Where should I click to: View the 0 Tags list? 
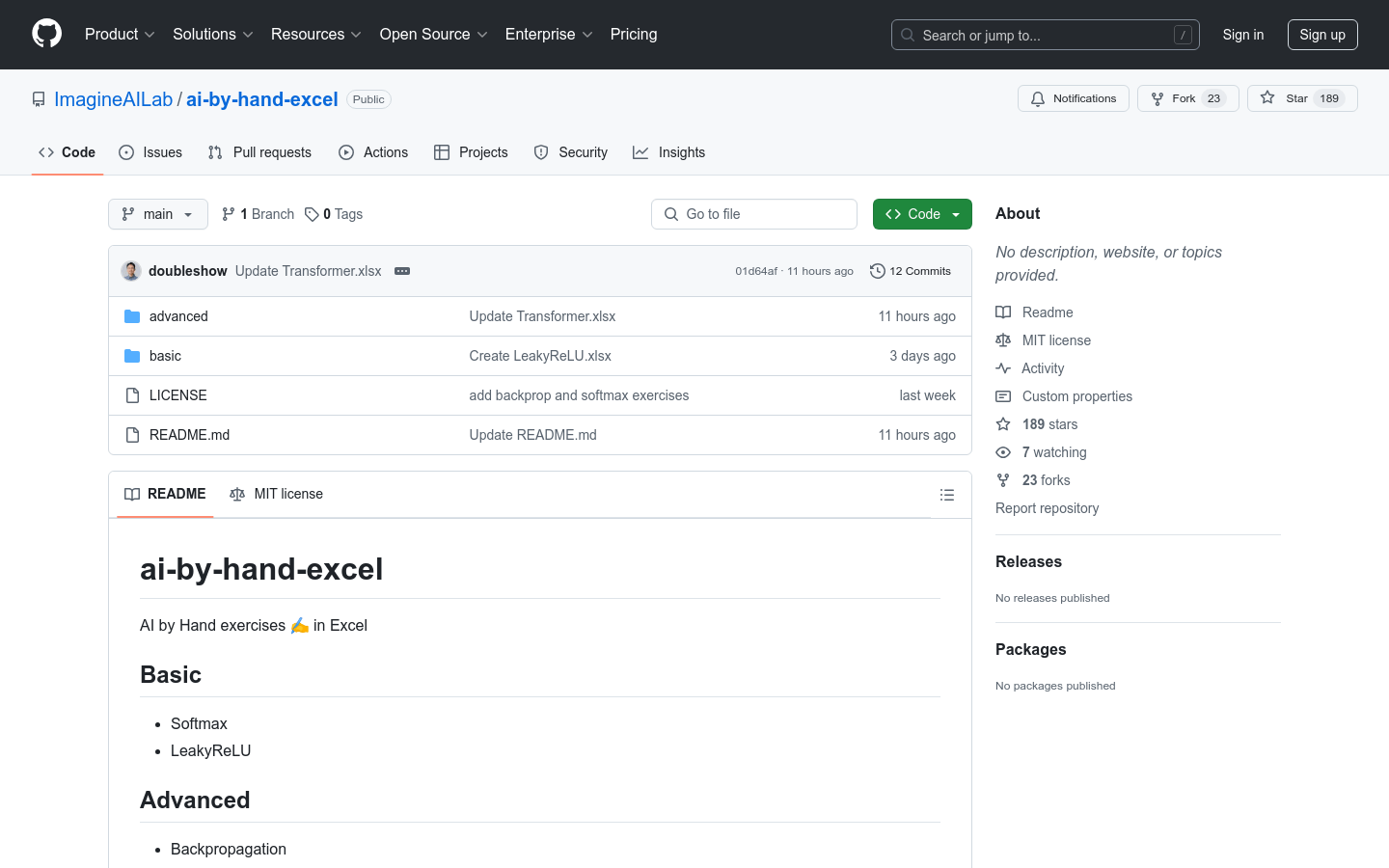point(334,214)
